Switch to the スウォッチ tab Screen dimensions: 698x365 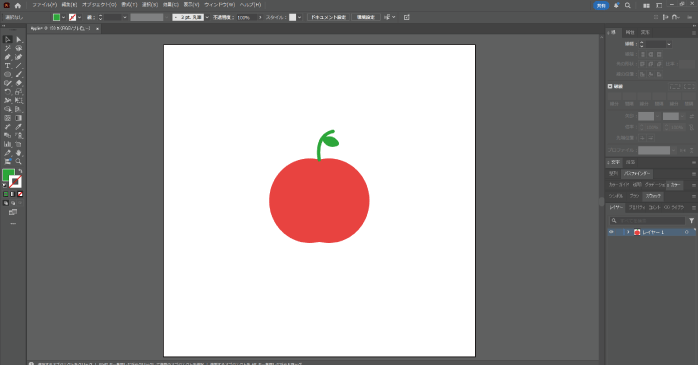tap(653, 196)
